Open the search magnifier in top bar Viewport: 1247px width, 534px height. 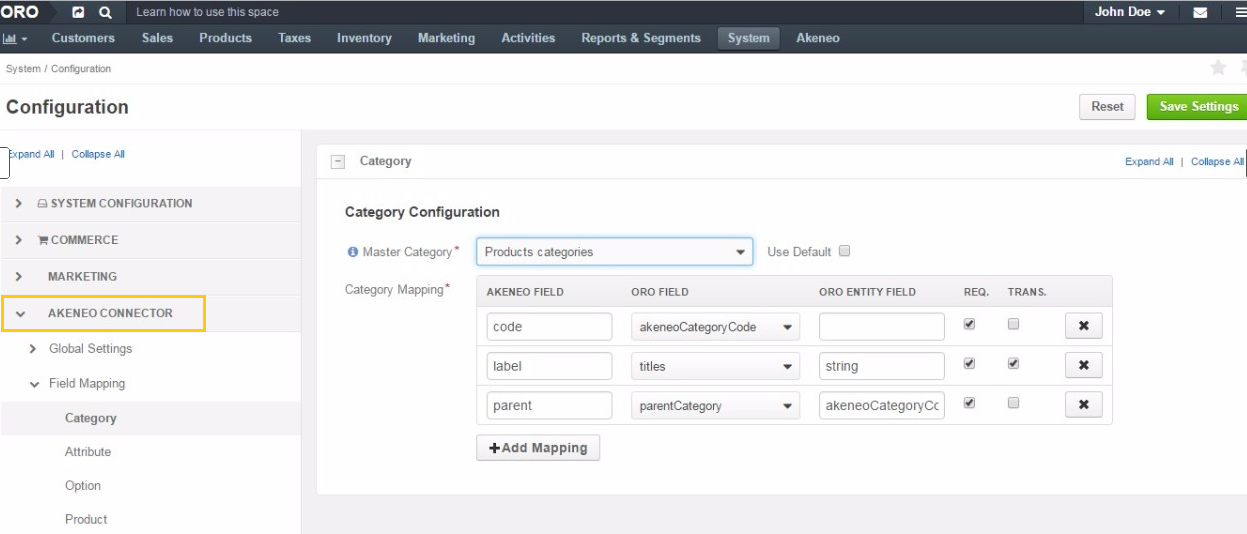[x=106, y=12]
